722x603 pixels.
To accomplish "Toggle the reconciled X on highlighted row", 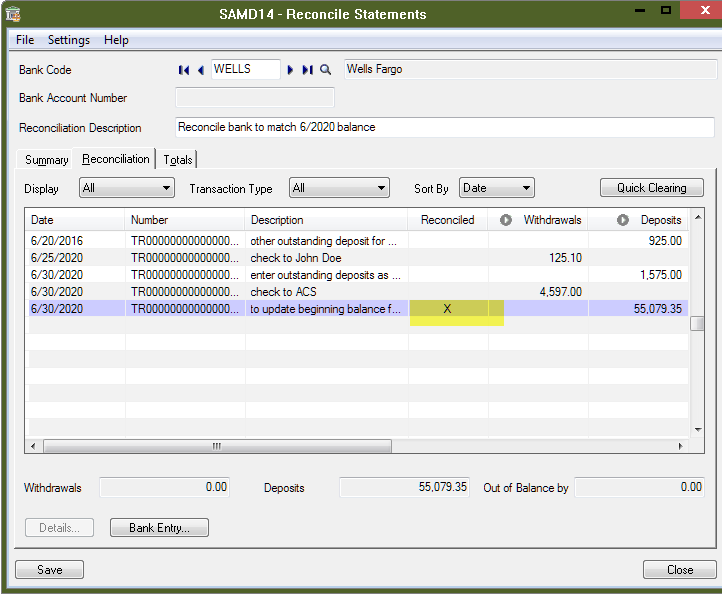I will 447,310.
